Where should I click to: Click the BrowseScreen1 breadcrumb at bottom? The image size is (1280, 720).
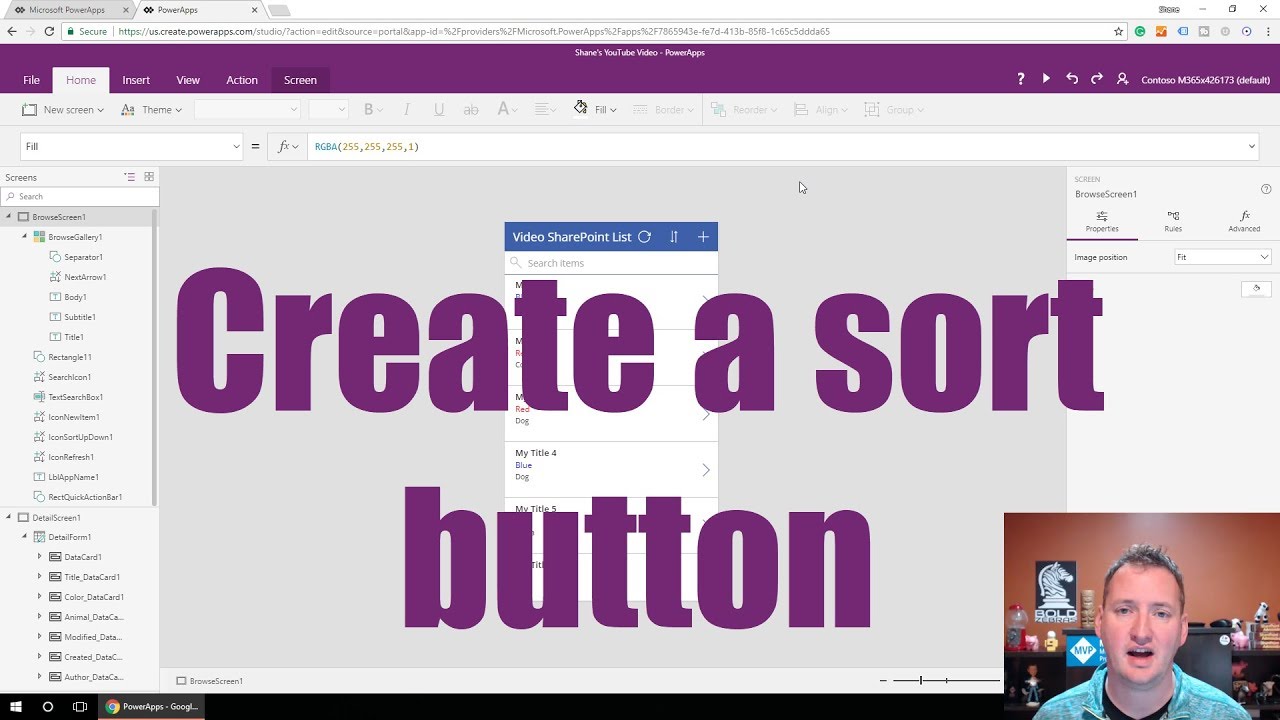pos(210,681)
